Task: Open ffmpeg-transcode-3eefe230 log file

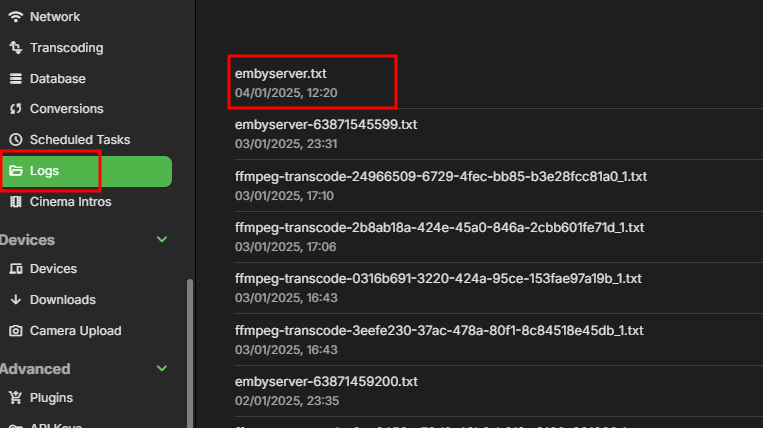Action: [x=439, y=331]
